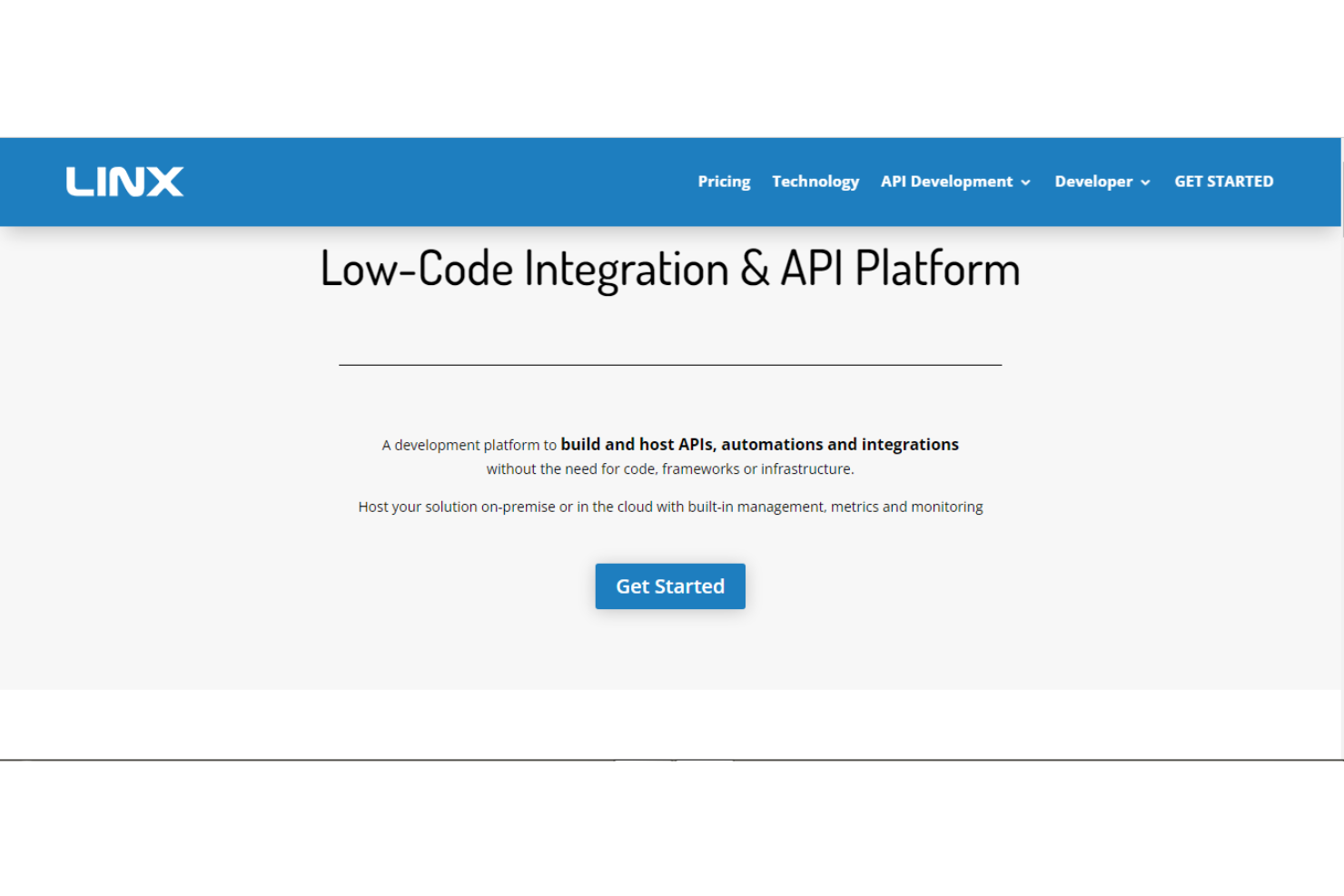Expand the chevron next to API Development
The width and height of the screenshot is (1344, 896).
[1026, 182]
